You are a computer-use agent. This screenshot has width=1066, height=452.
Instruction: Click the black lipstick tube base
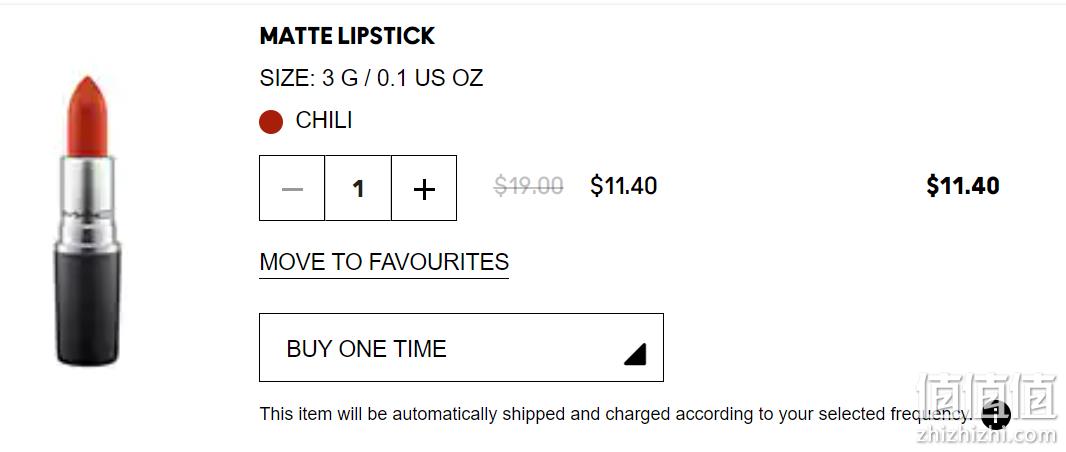coord(88,306)
